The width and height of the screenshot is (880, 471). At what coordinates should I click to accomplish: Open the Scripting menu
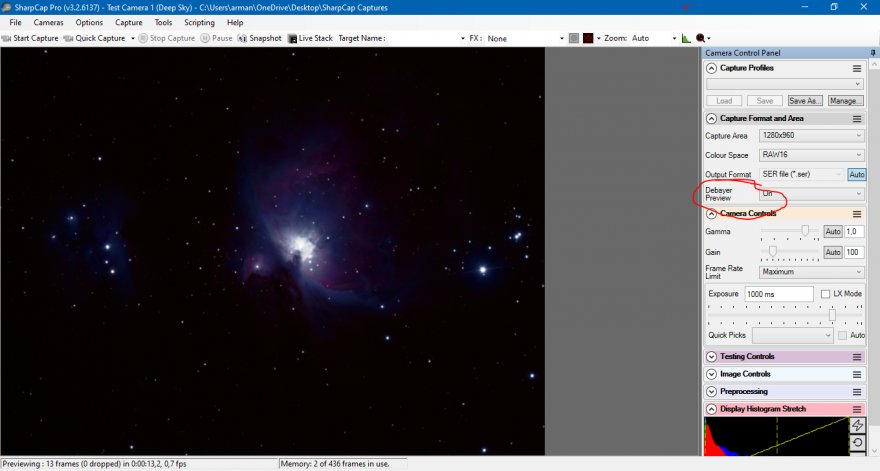(199, 22)
